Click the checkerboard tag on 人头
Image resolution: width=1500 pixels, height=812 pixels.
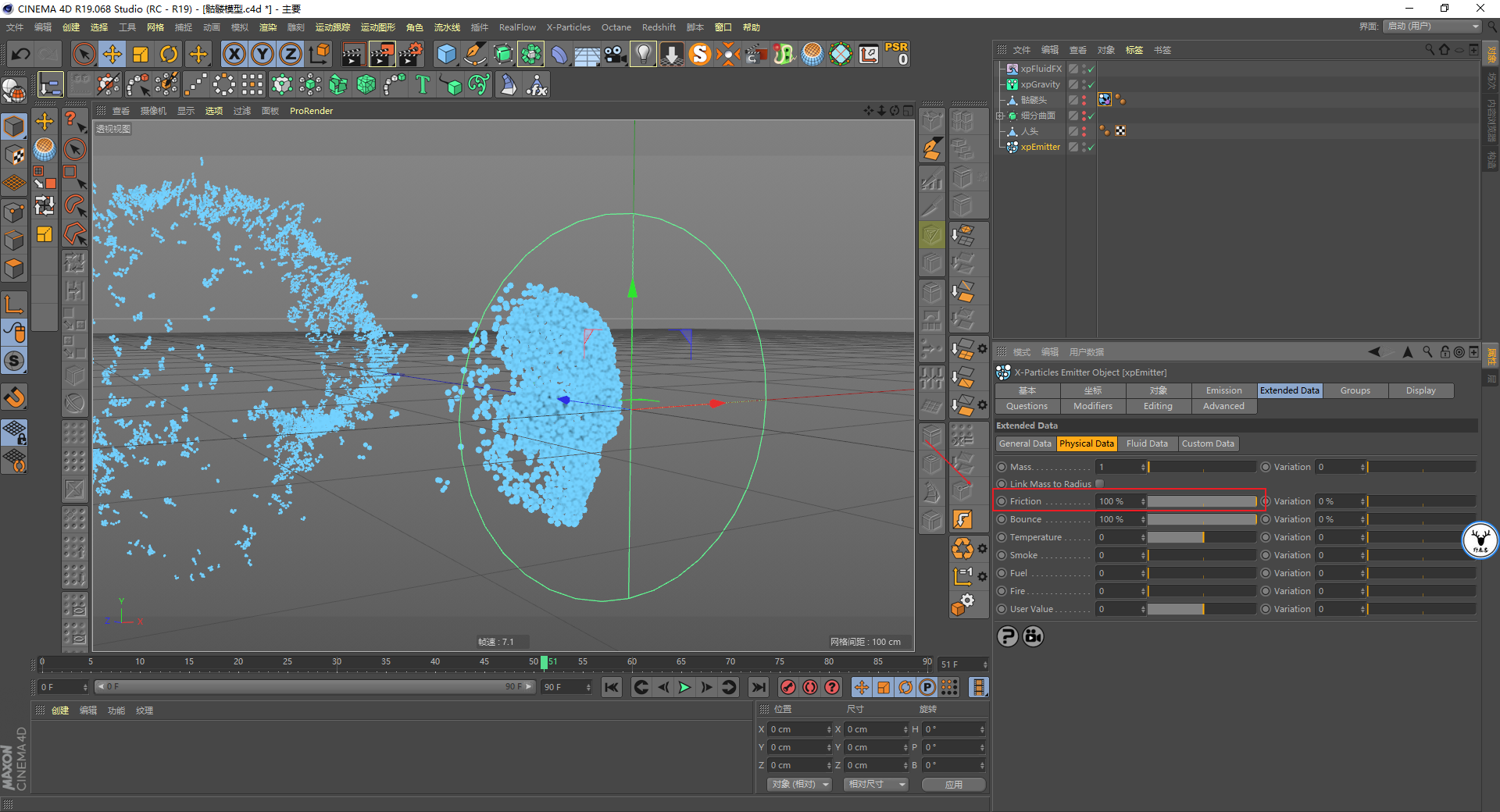click(x=1120, y=130)
